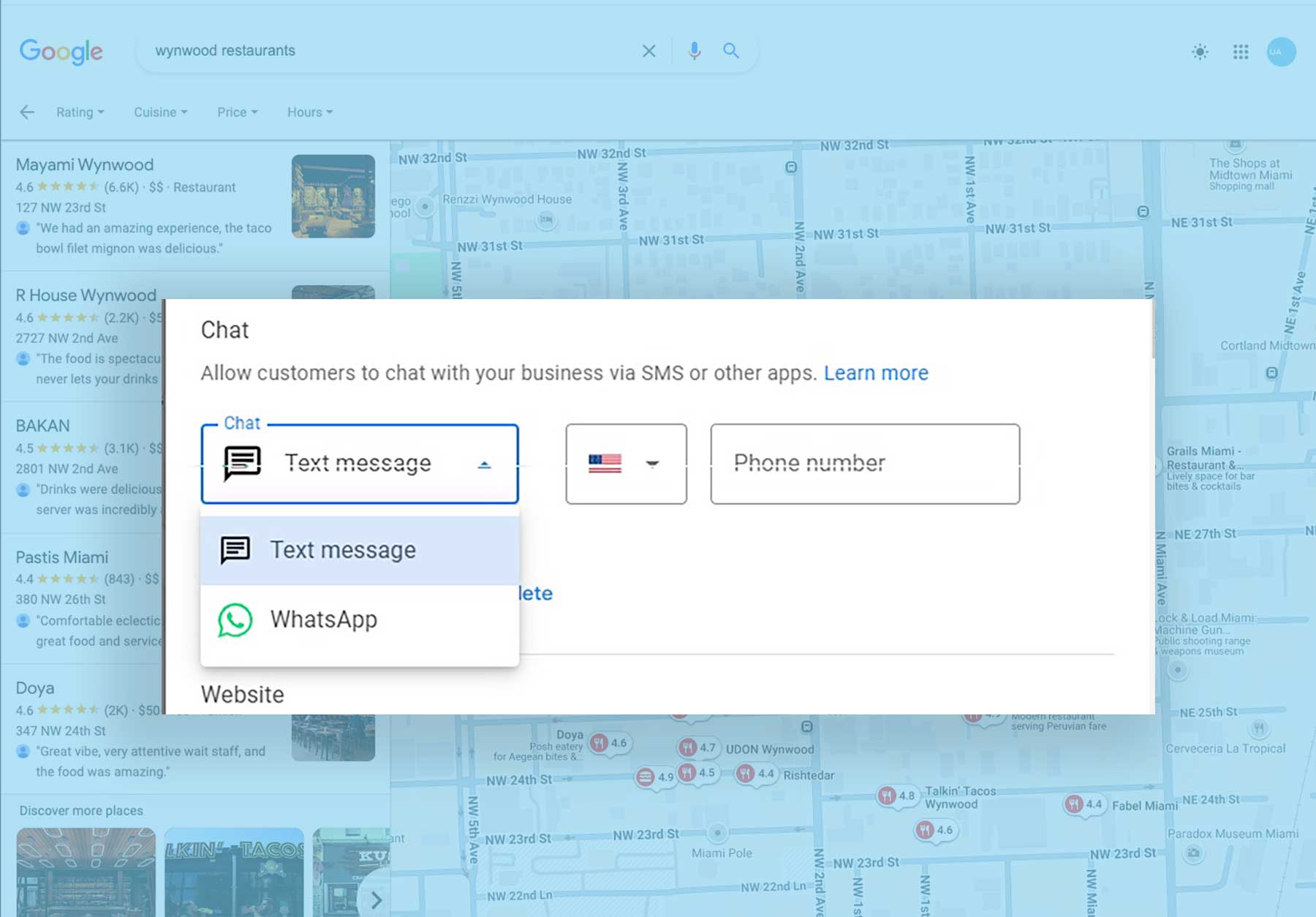Click the back arrow above the filters
Screen dimensions: 1316x917
(x=27, y=111)
